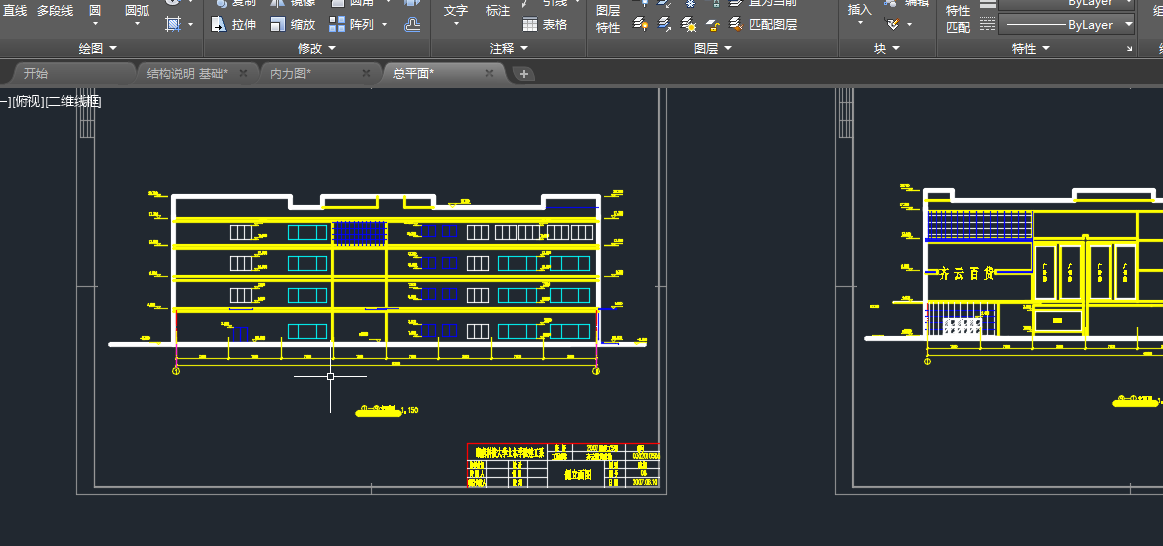The image size is (1163, 546).
Task: Click the linetype icon beside ByLayer
Action: coord(987,24)
